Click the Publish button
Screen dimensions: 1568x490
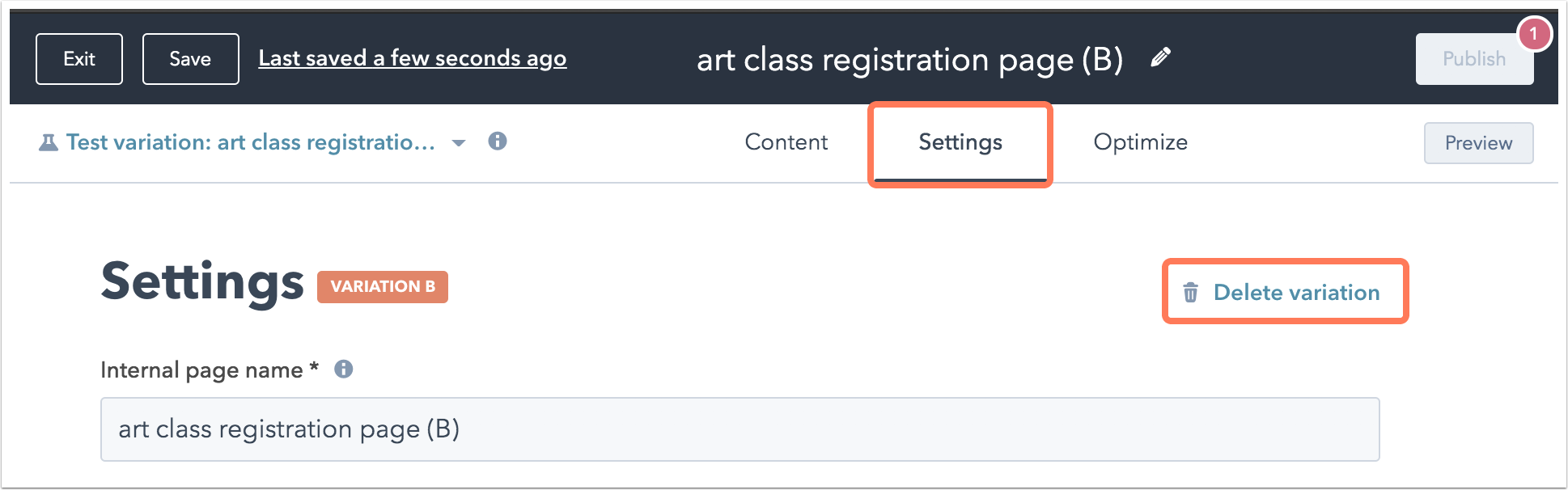(x=1474, y=59)
